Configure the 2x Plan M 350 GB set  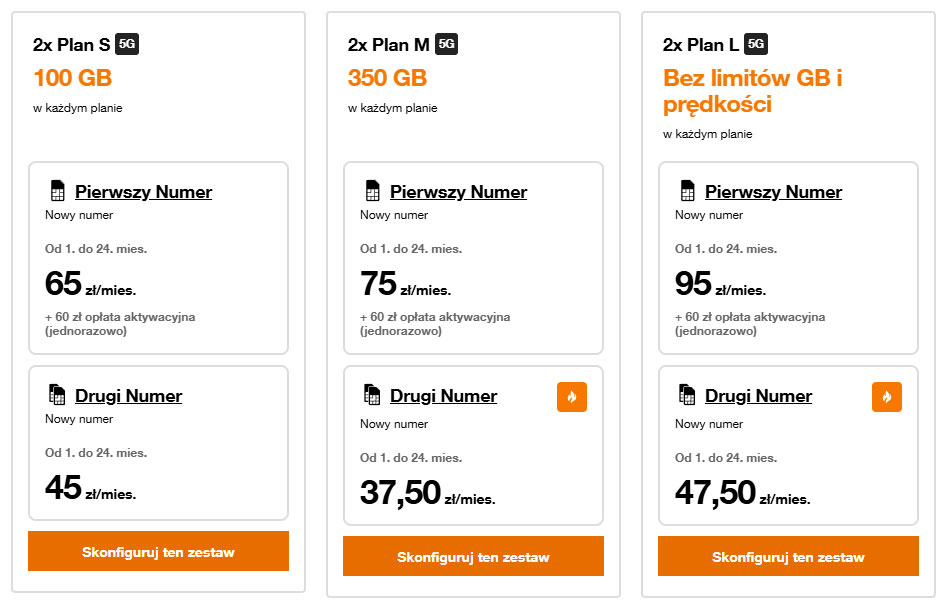pos(473,556)
